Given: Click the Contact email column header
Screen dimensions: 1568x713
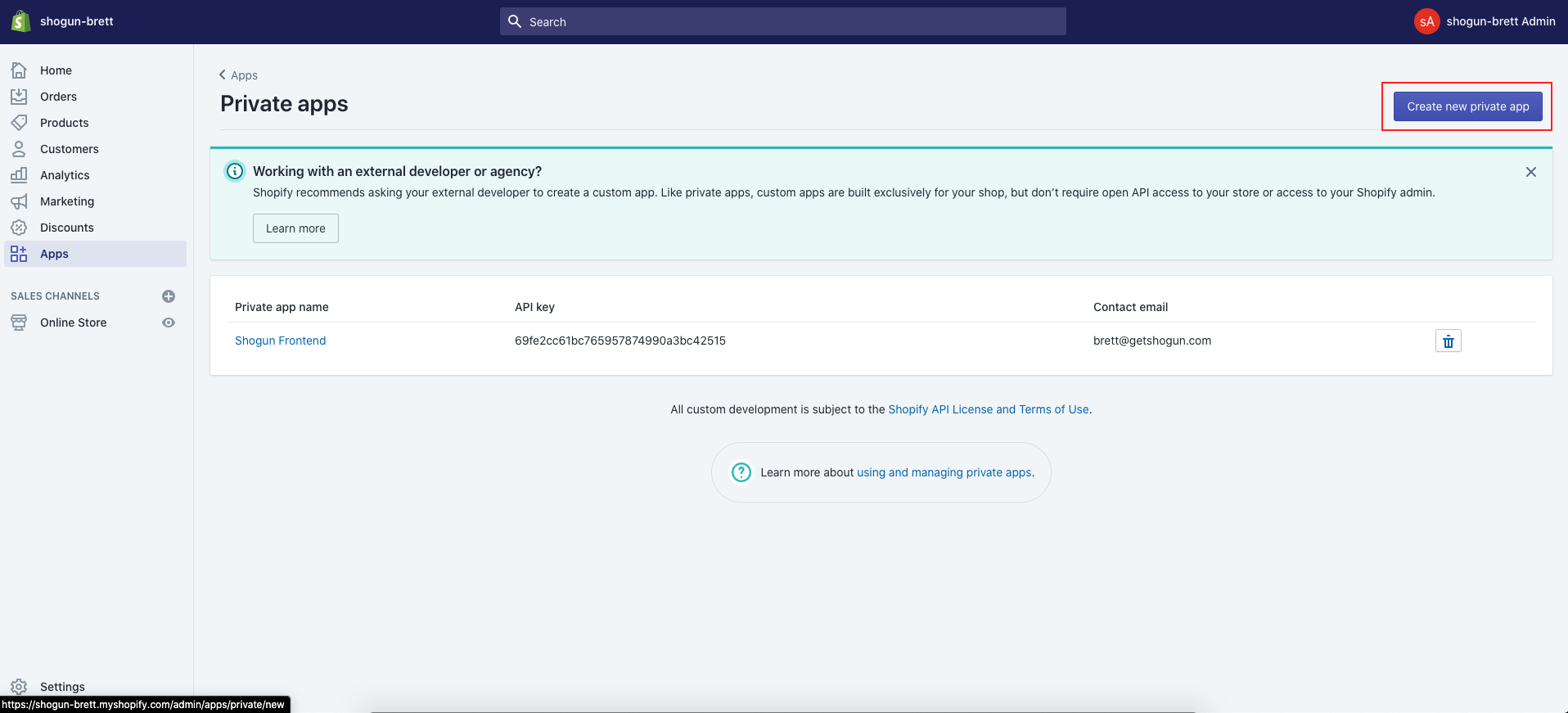Looking at the screenshot, I should tap(1130, 307).
